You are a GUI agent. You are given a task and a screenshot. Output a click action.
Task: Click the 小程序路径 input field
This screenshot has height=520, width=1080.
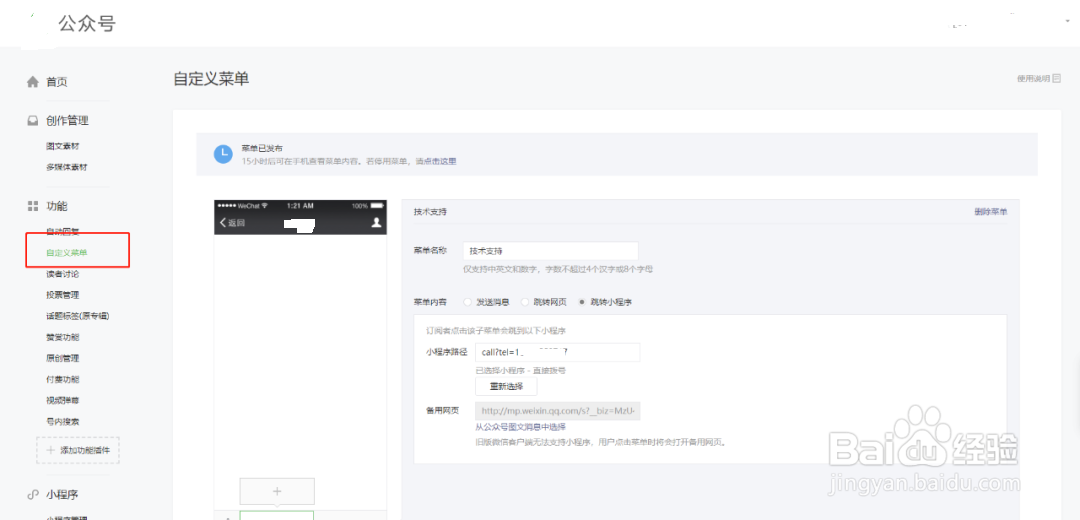558,352
